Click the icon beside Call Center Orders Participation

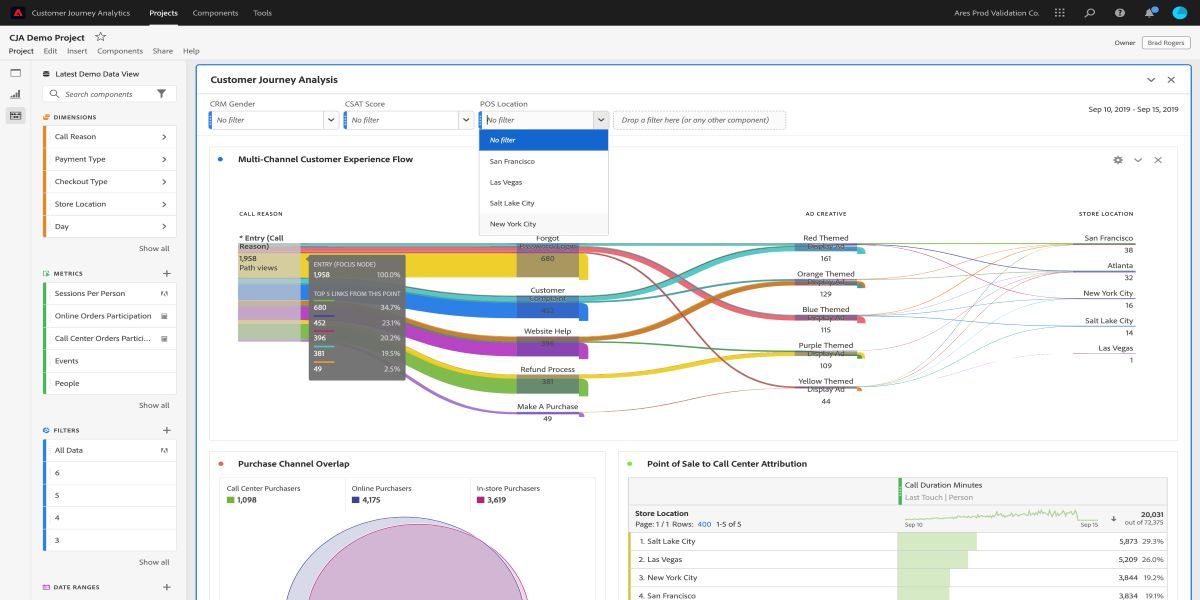(164, 339)
